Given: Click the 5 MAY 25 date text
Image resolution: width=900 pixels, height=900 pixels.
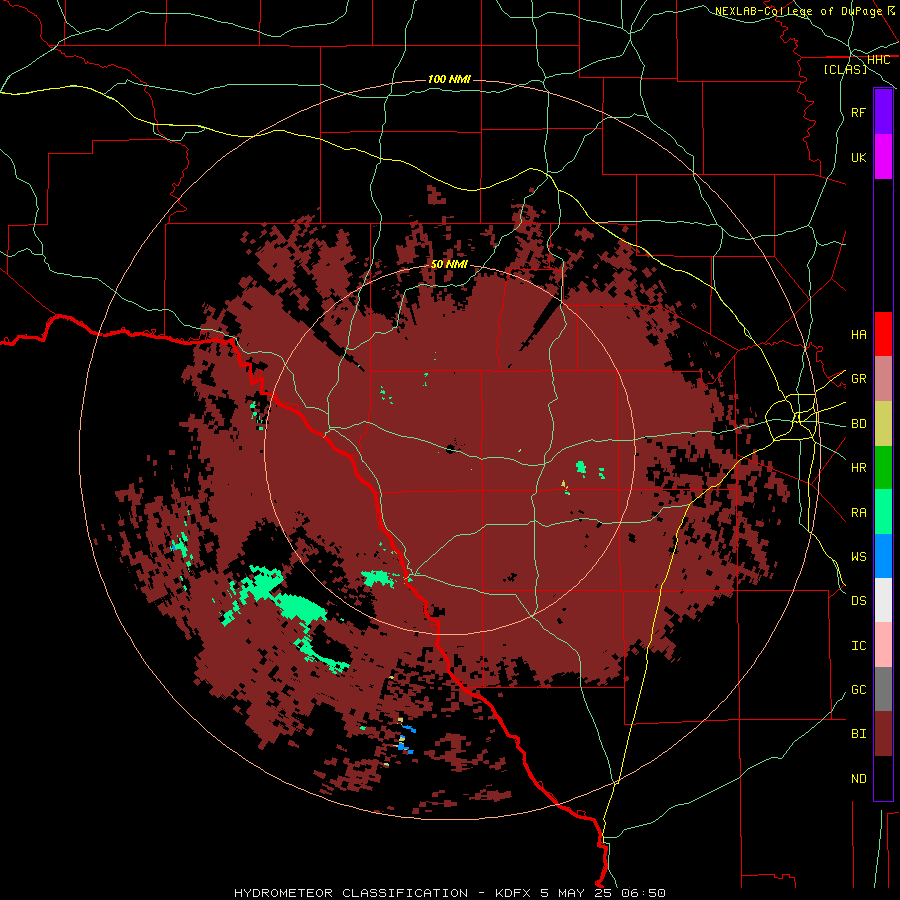Looking at the screenshot, I should [575, 893].
